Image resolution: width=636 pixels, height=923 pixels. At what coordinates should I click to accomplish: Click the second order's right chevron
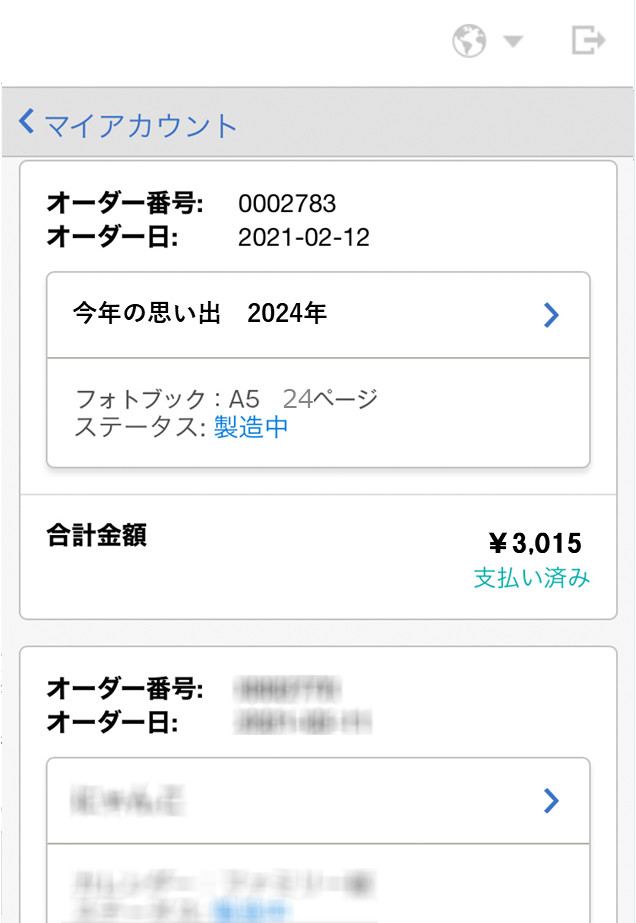pyautogui.click(x=551, y=801)
